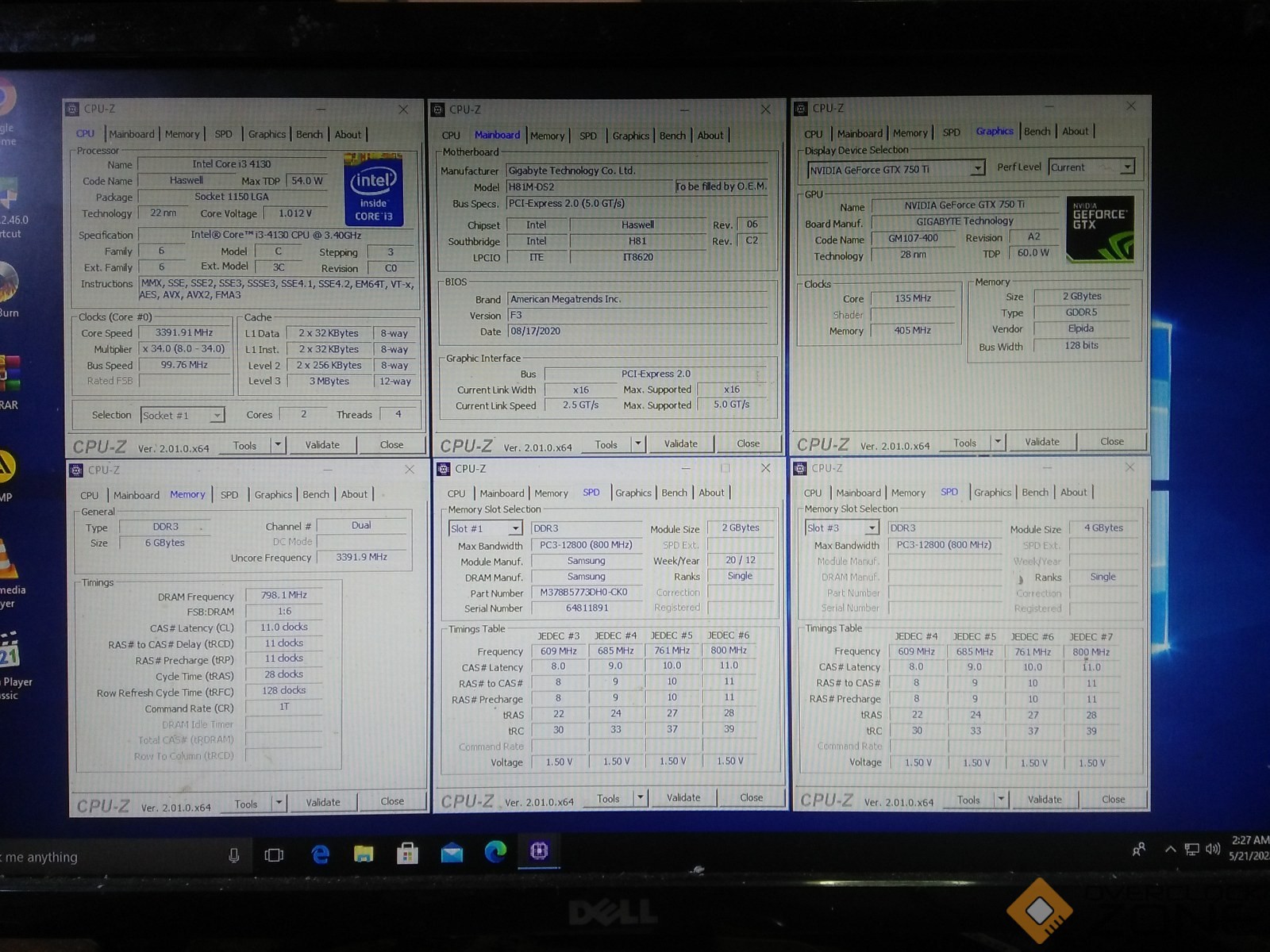The image size is (1270, 952).
Task: Click CPU-Z title bar icon in Graphics window
Action: (x=800, y=108)
